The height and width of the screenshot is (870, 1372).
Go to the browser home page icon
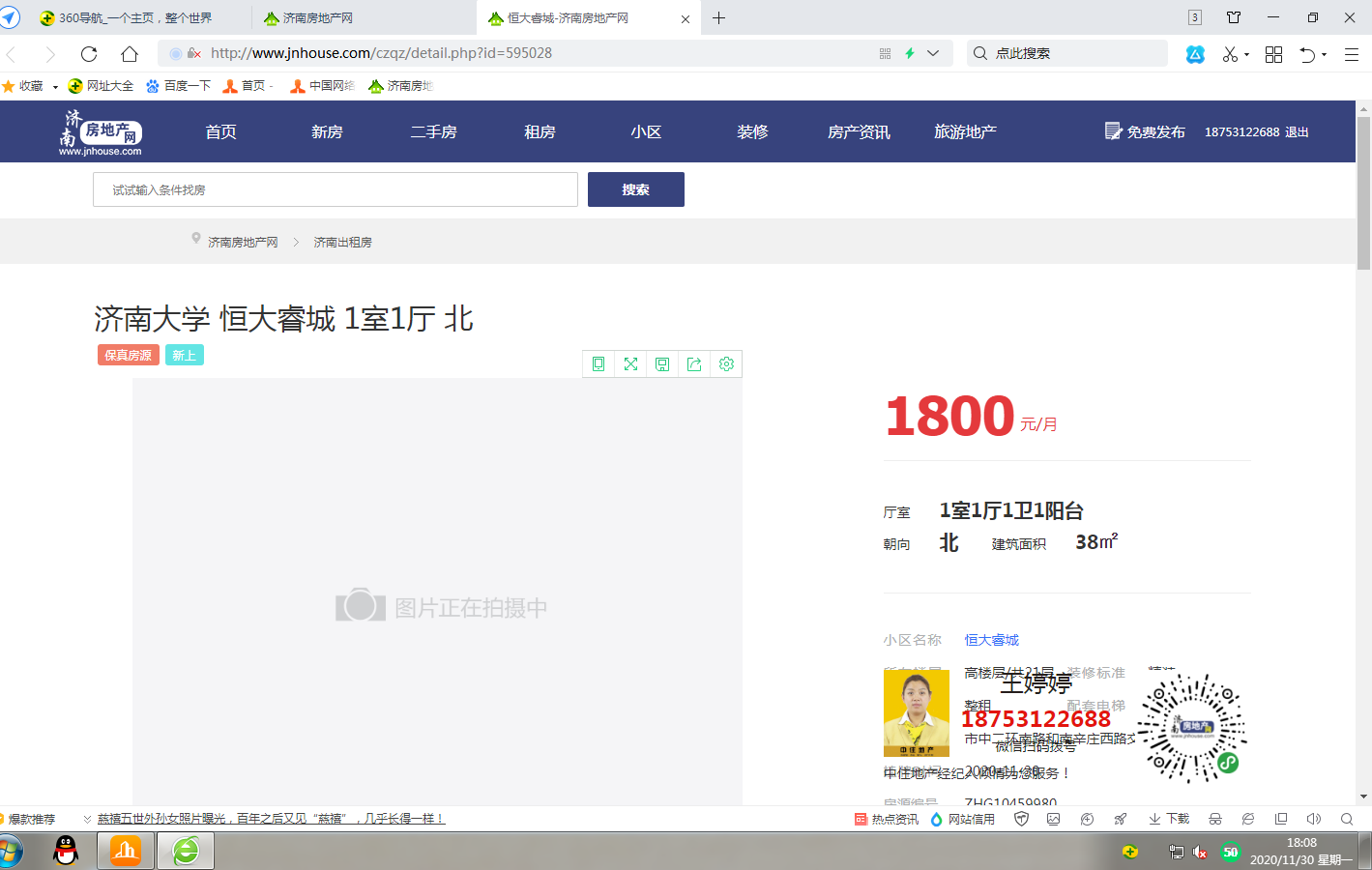coord(130,54)
